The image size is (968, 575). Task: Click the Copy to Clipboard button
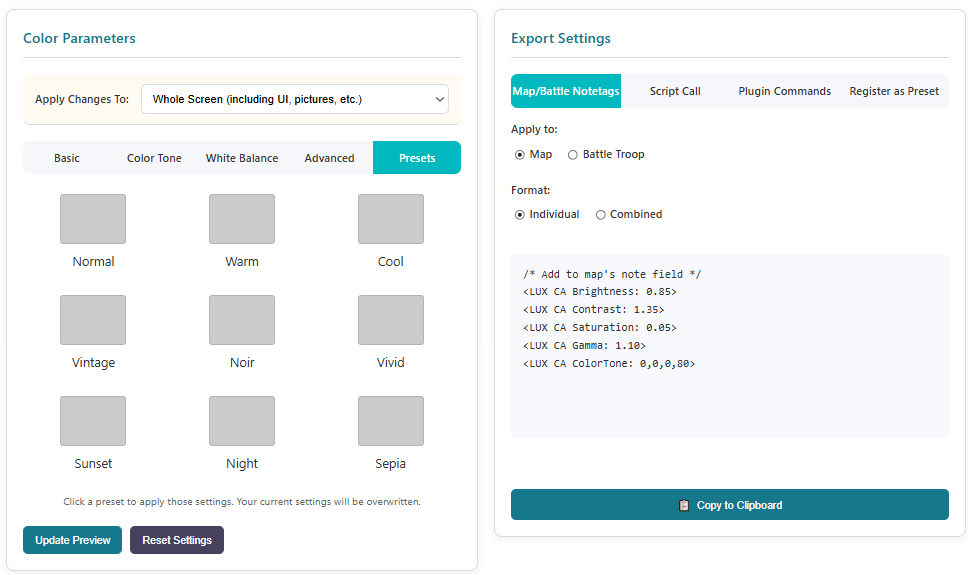click(x=730, y=505)
